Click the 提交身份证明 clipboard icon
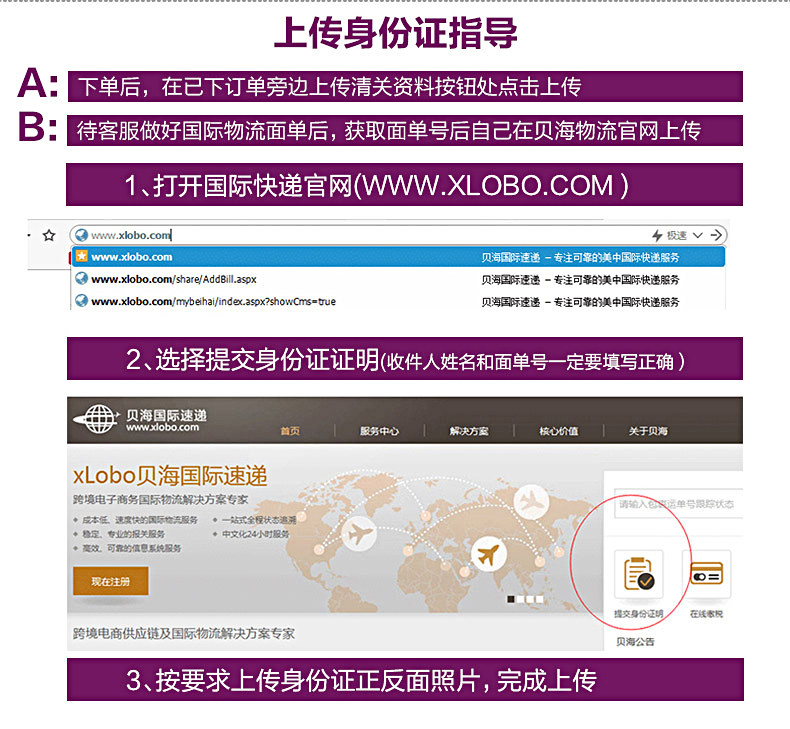This screenshot has width=790, height=729. [639, 574]
